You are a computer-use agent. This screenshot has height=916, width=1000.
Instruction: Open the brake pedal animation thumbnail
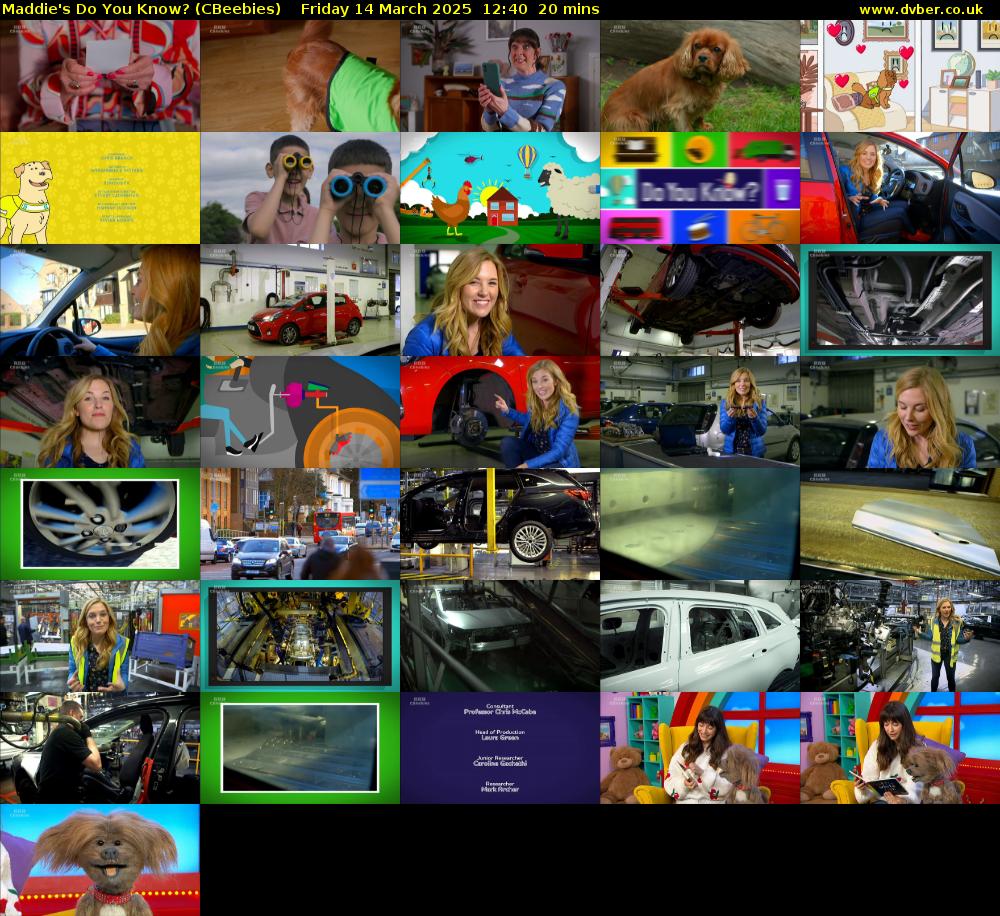[300, 412]
